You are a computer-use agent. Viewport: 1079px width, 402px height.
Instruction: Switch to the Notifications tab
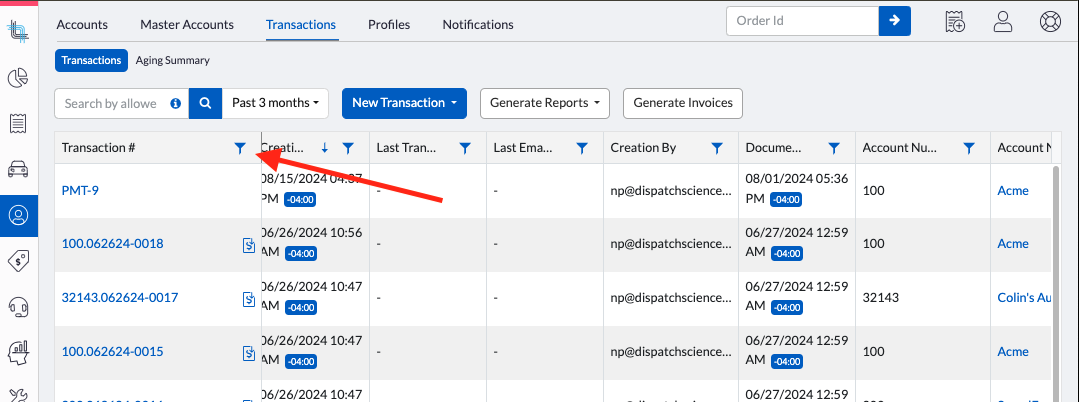tap(478, 25)
